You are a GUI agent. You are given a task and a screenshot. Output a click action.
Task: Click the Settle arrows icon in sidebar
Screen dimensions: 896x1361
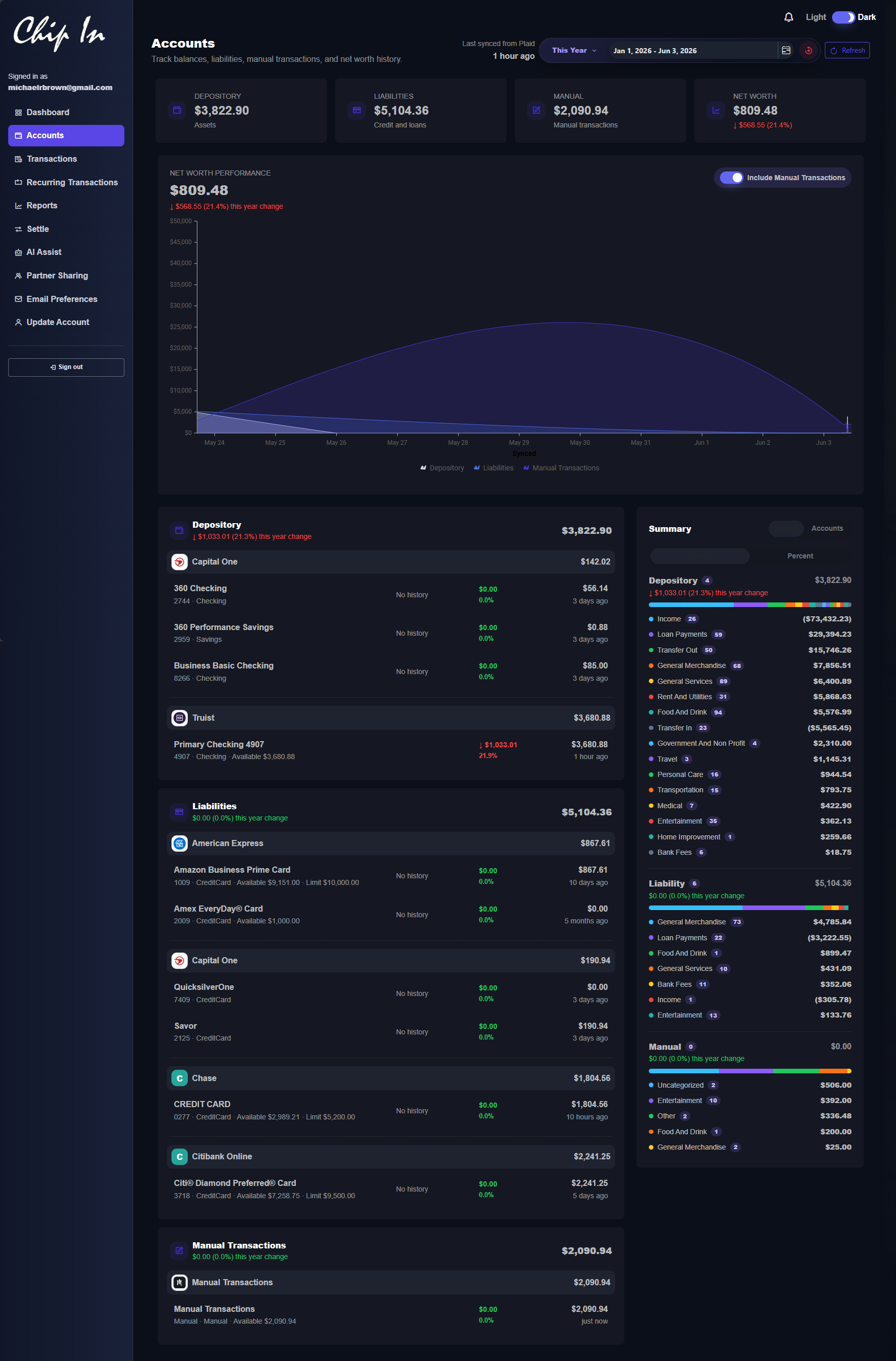(x=18, y=229)
